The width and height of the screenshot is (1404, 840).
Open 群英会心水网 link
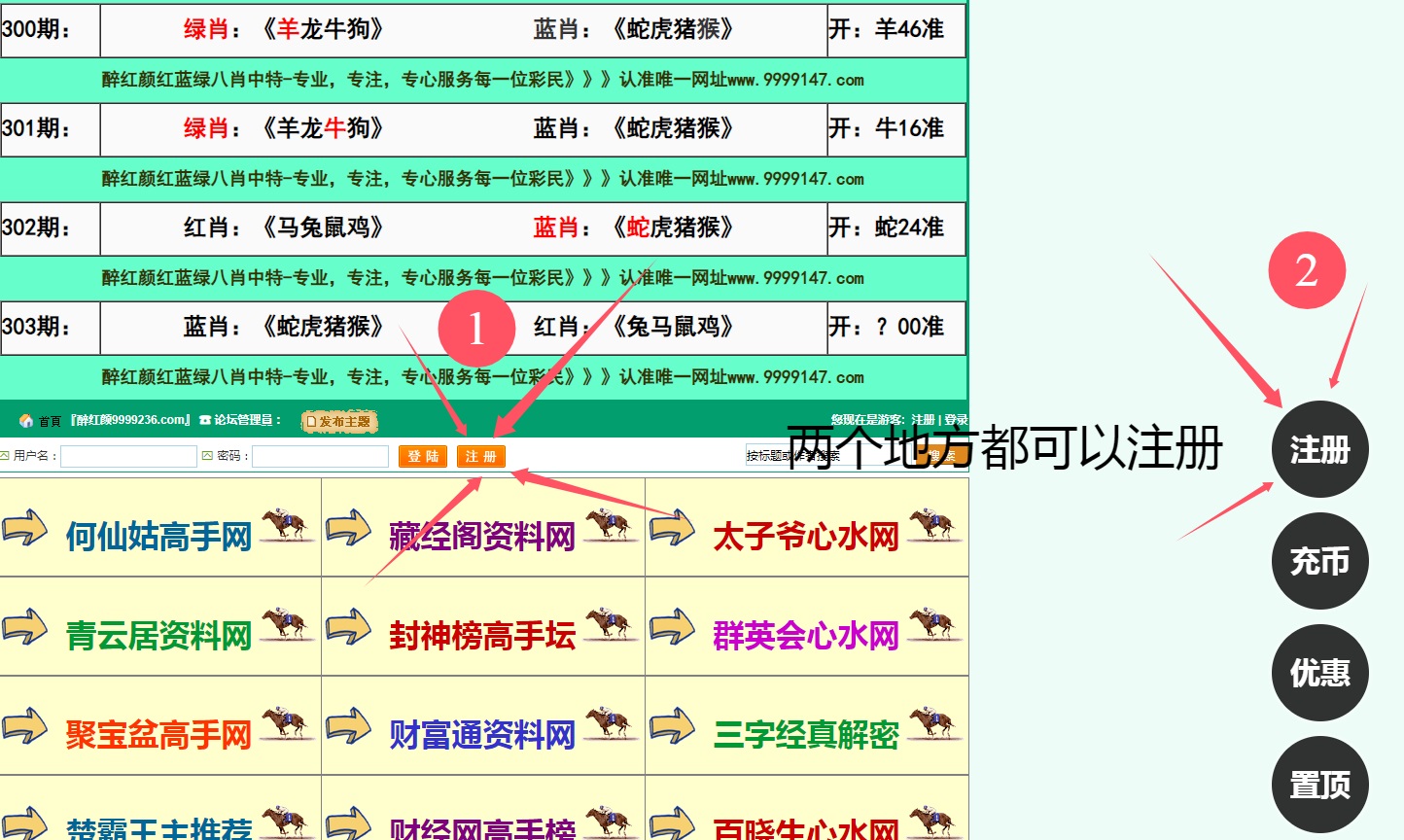(x=806, y=636)
